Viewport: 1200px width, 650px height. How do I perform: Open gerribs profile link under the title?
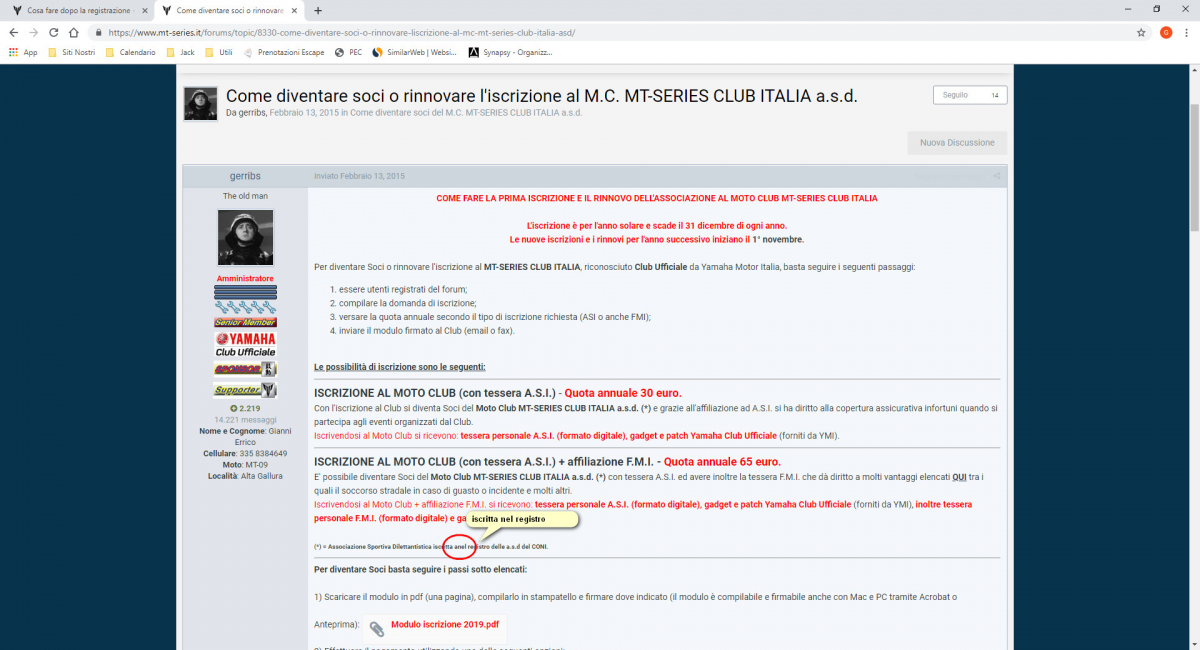point(253,113)
